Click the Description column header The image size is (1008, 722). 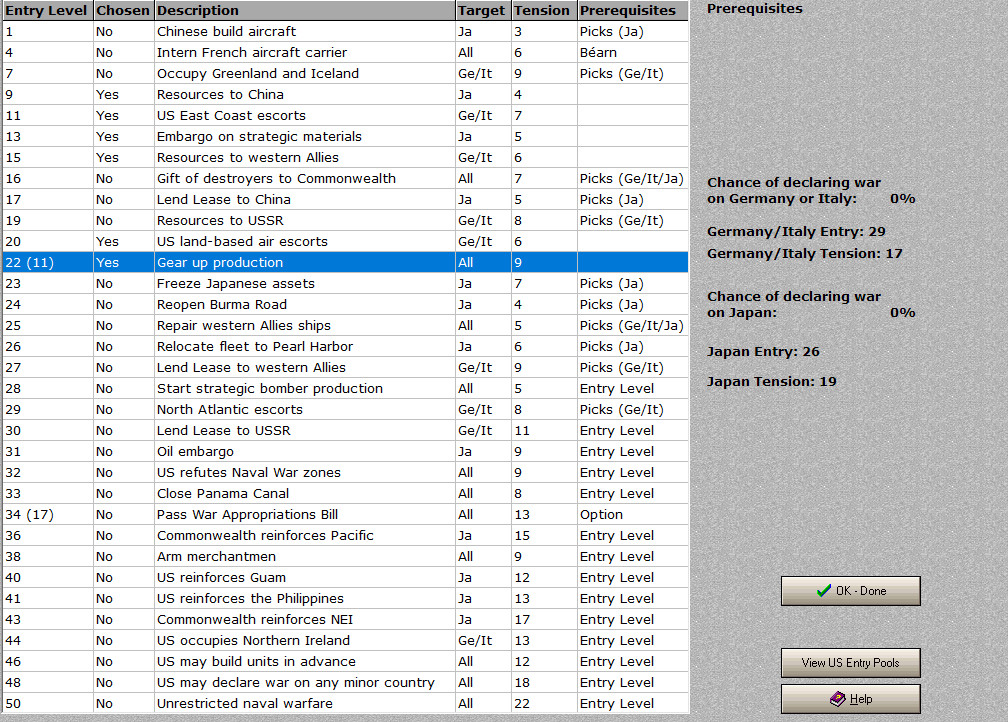click(x=305, y=10)
